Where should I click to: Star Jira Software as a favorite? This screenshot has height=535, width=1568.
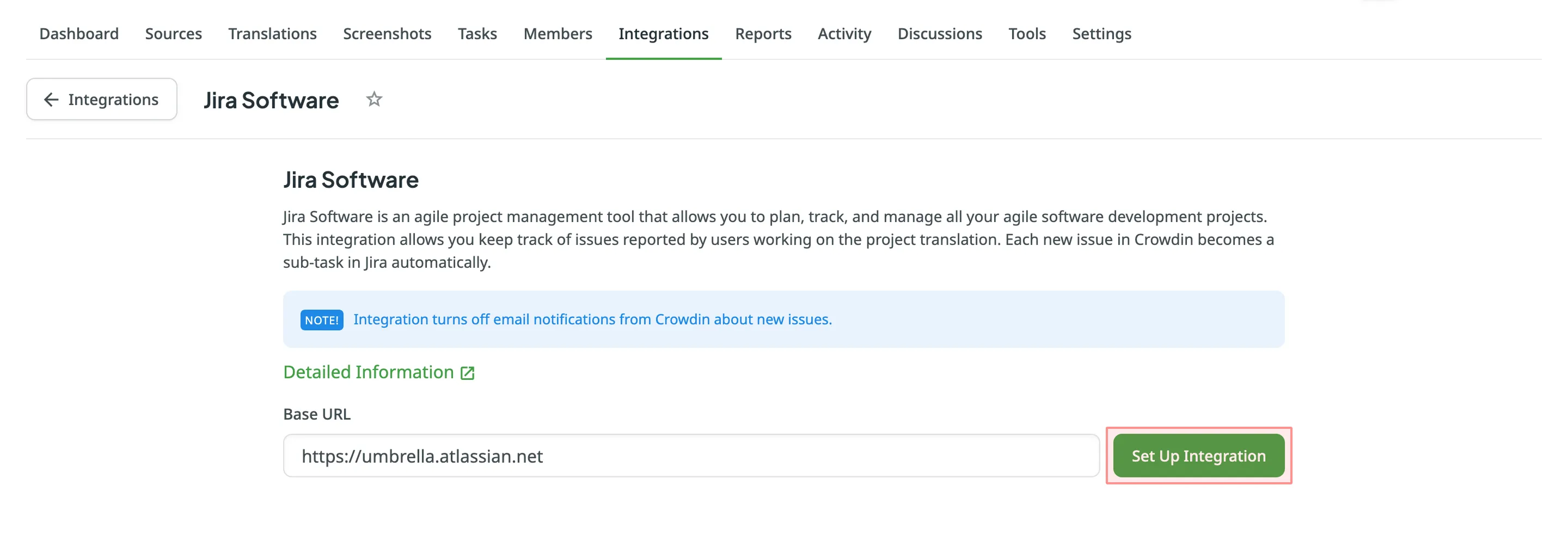click(x=373, y=99)
